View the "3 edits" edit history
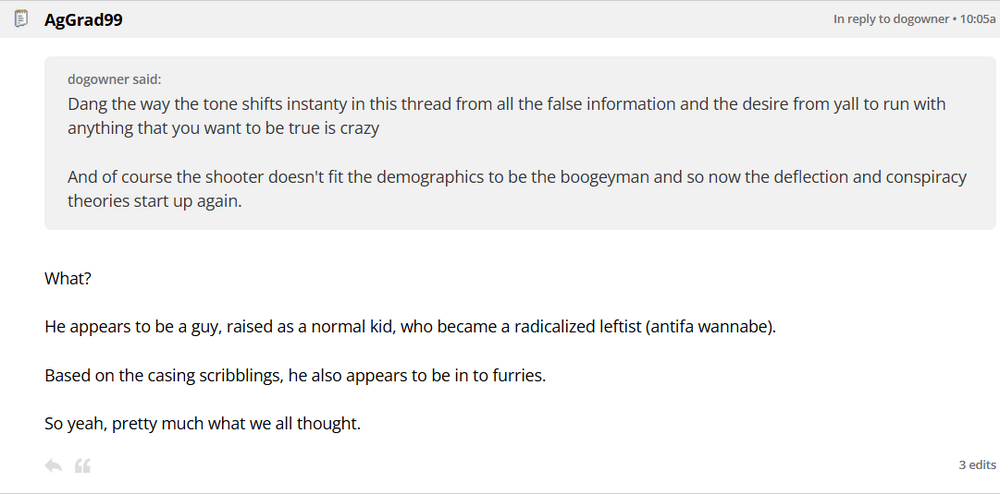 (x=977, y=465)
